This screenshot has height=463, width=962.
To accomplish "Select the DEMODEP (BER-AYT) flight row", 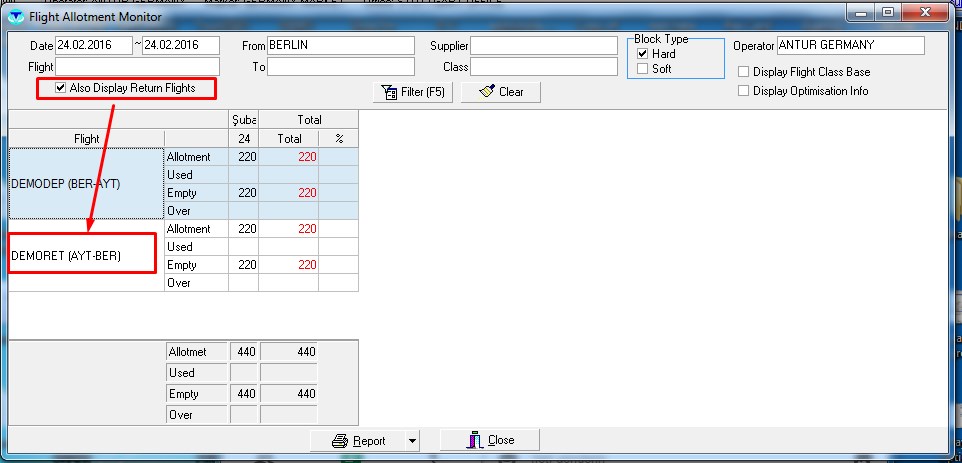I will (x=86, y=184).
